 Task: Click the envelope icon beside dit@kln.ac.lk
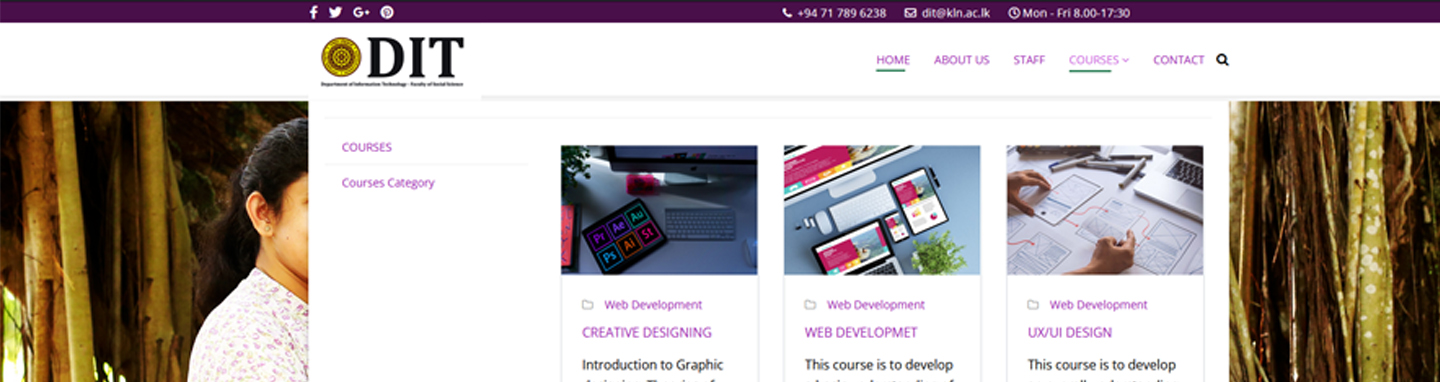pos(910,13)
